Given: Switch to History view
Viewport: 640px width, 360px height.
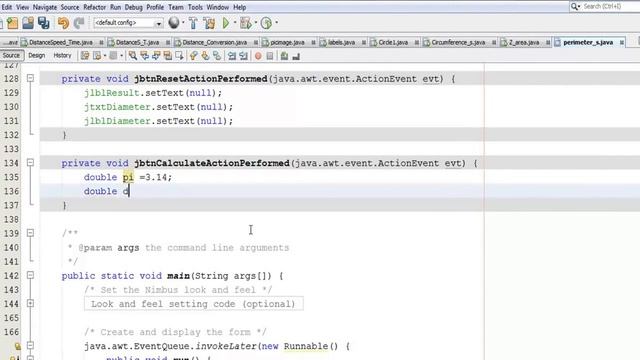Looking at the screenshot, I should (x=62, y=56).
